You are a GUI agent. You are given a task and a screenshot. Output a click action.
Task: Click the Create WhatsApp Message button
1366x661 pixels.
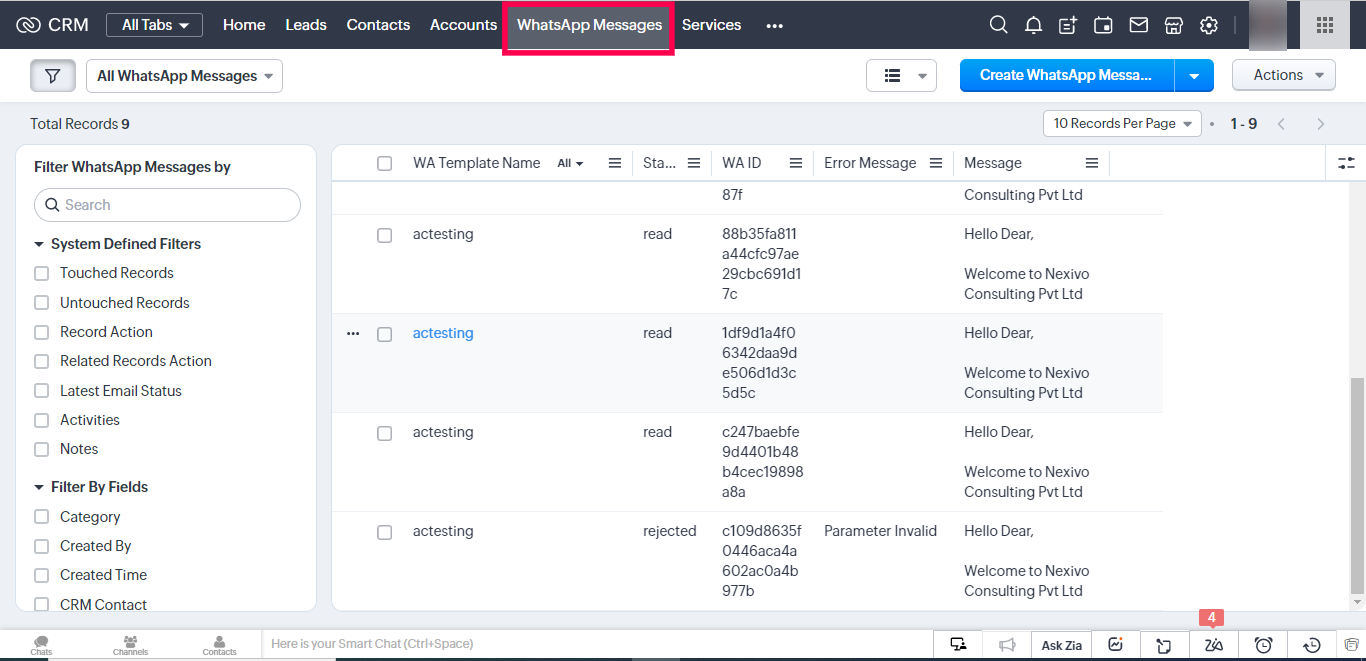point(1066,75)
